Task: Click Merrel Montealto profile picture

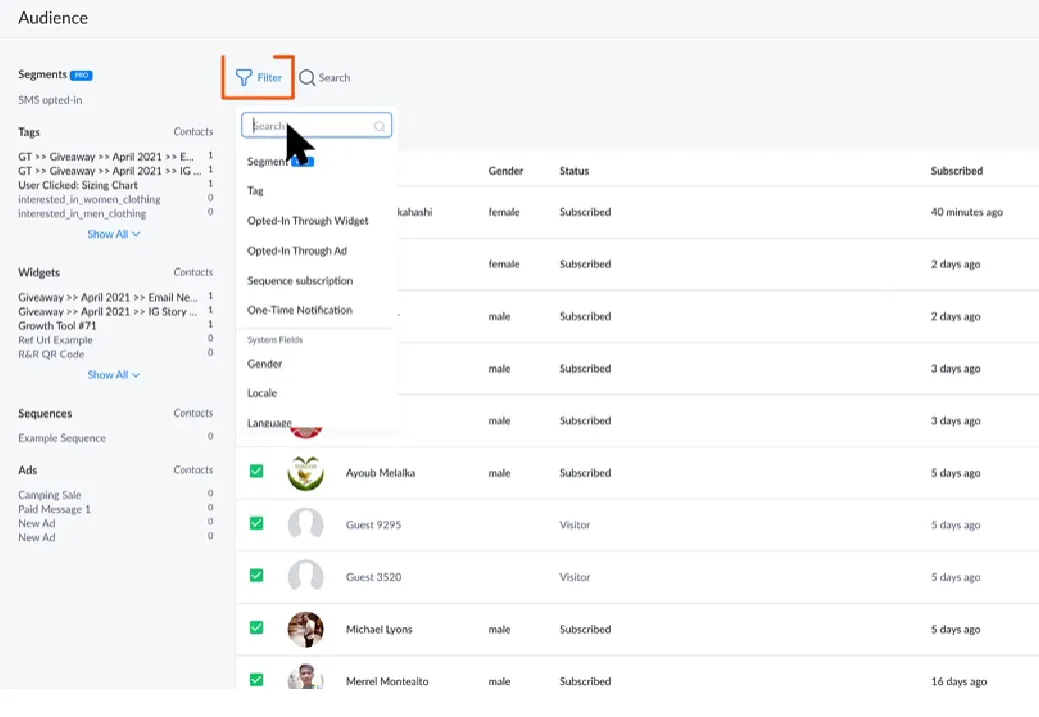Action: point(305,679)
